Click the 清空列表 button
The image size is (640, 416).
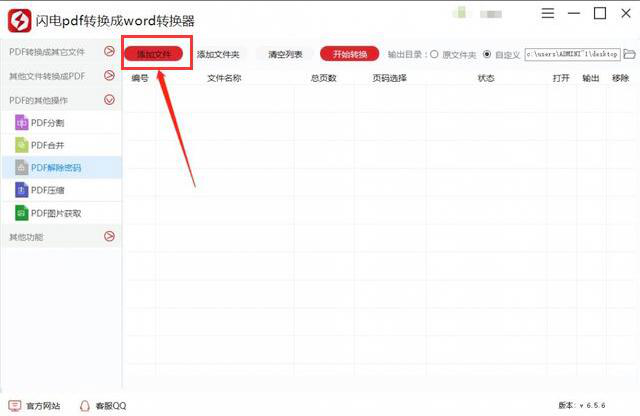285,54
